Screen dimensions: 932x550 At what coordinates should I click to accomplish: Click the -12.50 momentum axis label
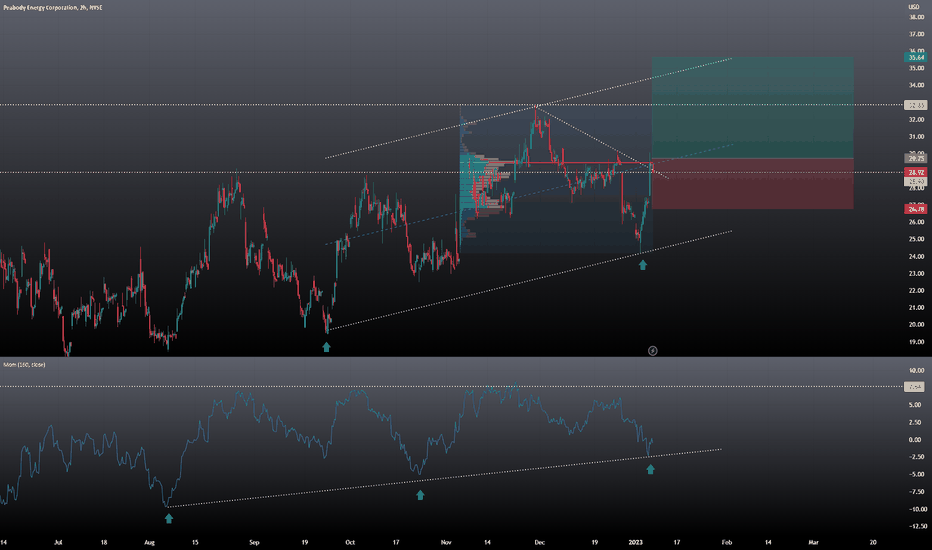click(x=918, y=526)
